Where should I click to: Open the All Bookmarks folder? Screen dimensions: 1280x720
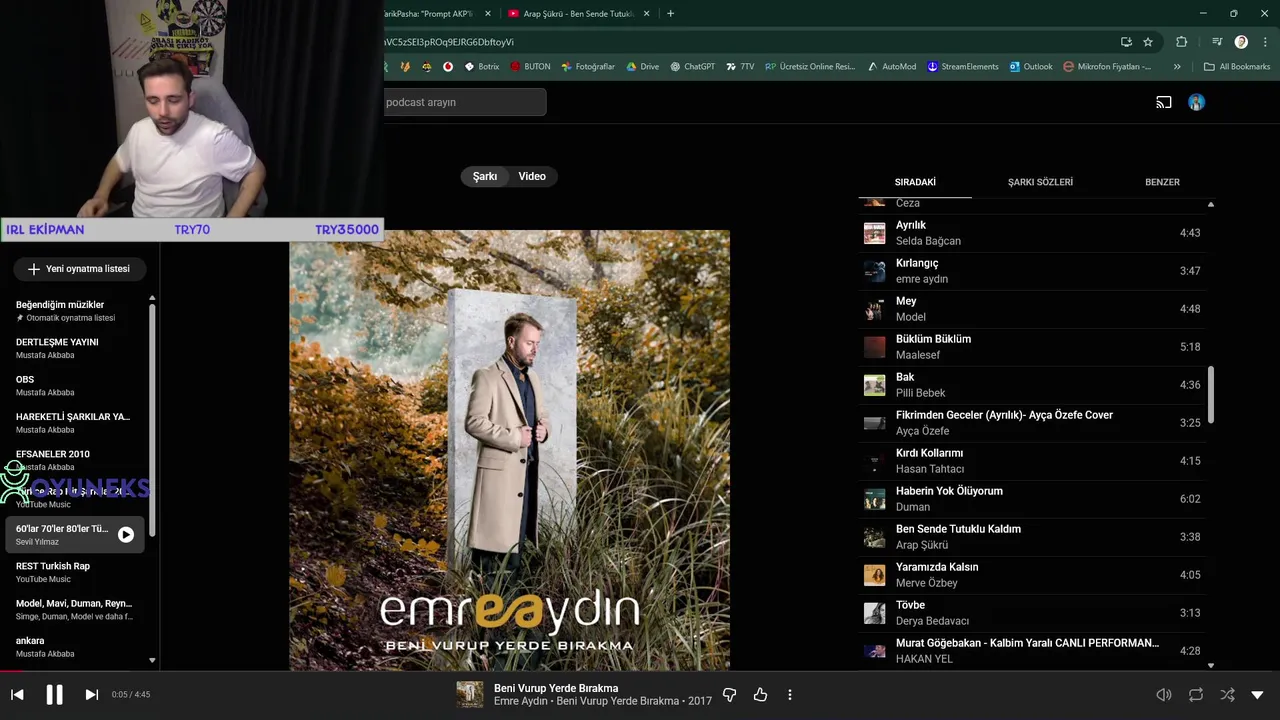pos(1237,67)
